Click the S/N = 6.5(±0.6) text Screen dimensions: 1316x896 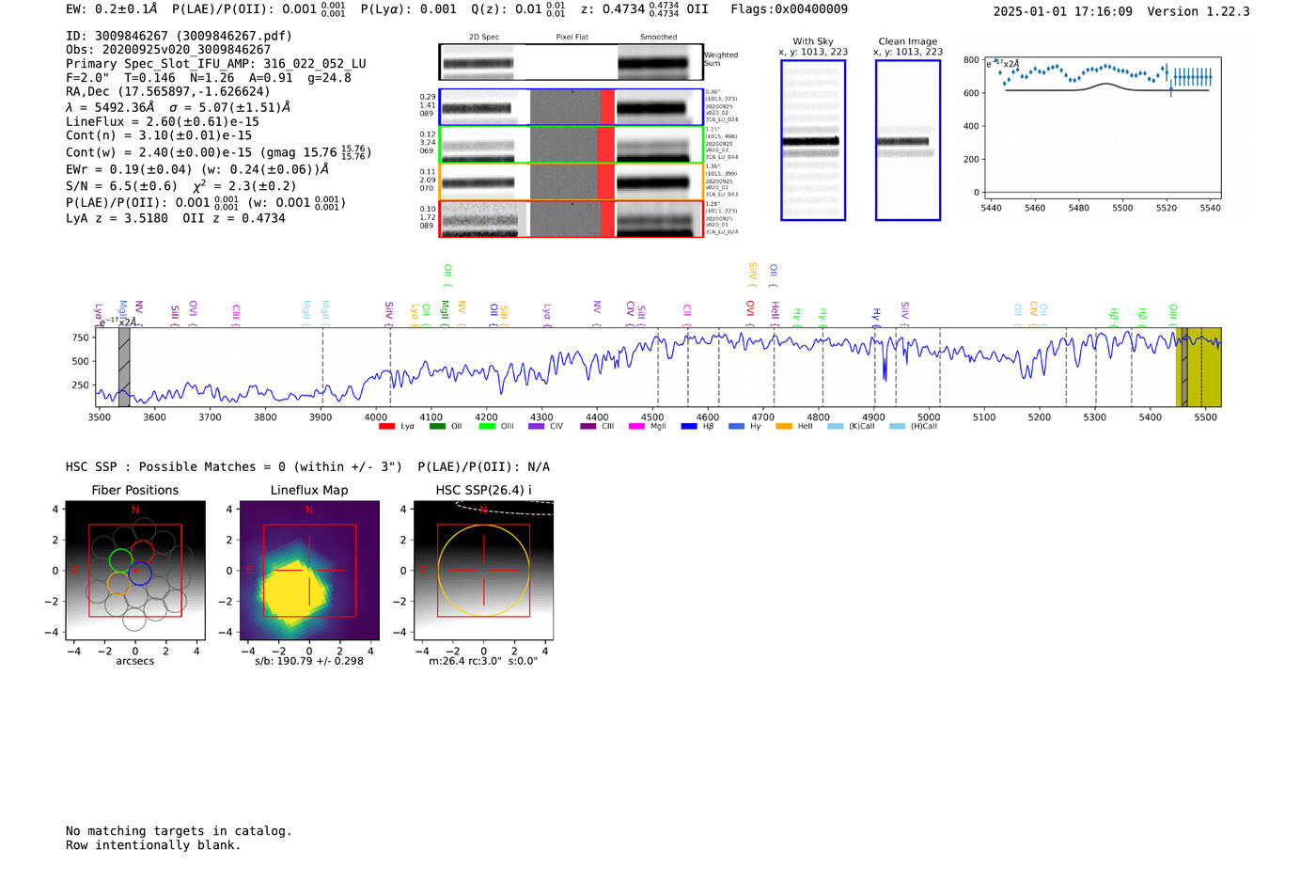click(x=121, y=186)
